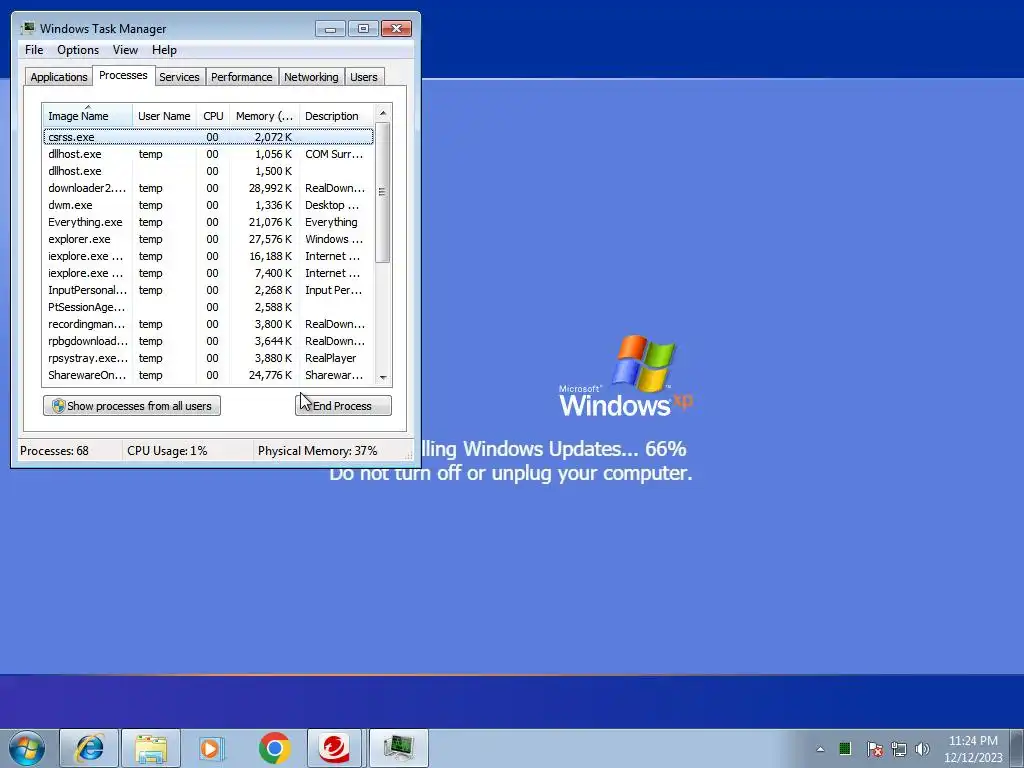Click the End Process button
This screenshot has width=1024, height=768.
[344, 406]
